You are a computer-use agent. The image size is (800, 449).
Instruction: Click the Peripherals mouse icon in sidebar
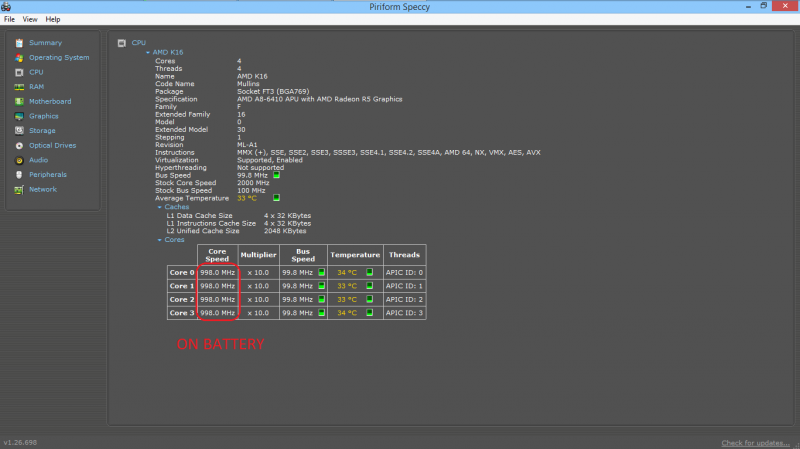19,174
